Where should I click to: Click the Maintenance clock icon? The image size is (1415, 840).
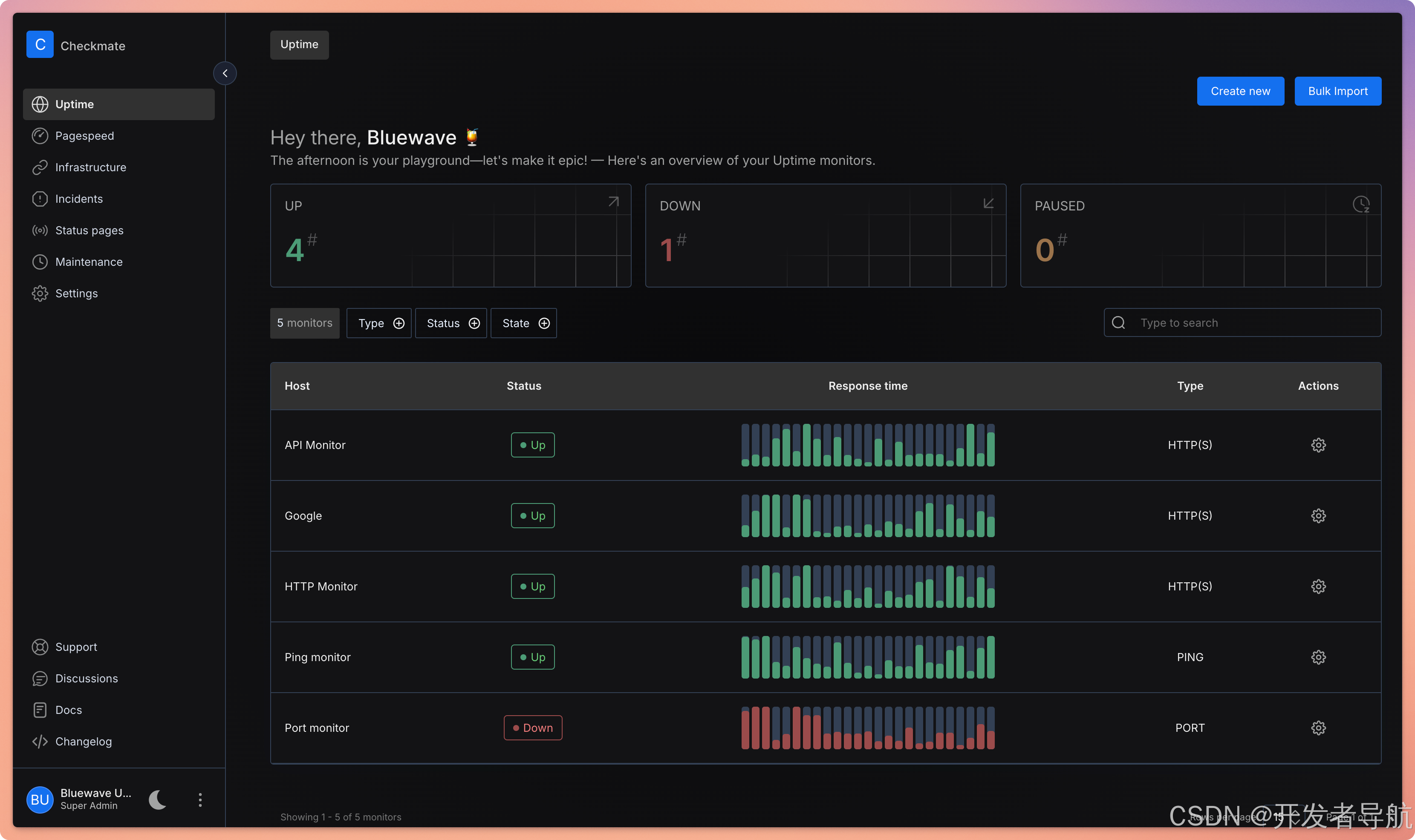[x=40, y=262]
